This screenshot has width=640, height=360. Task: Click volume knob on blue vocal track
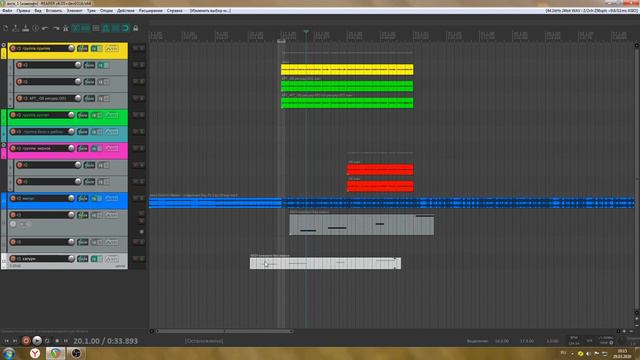tap(71, 198)
